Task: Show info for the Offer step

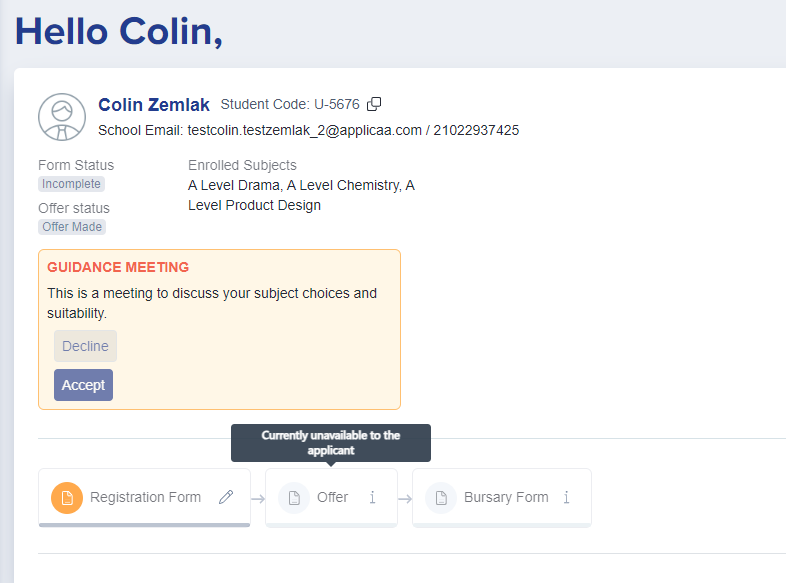Action: coord(372,497)
